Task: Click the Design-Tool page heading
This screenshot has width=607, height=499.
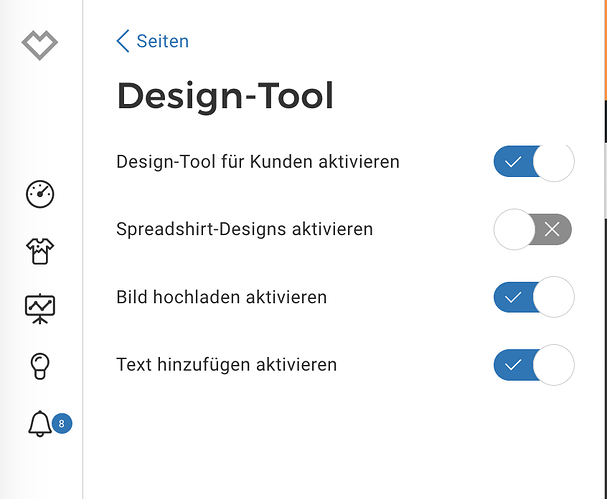Action: click(225, 96)
